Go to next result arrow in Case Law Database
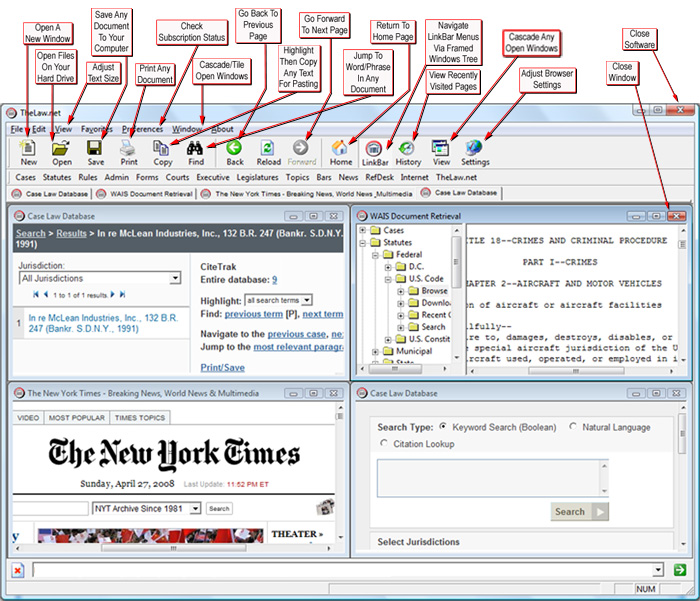 pos(112,294)
